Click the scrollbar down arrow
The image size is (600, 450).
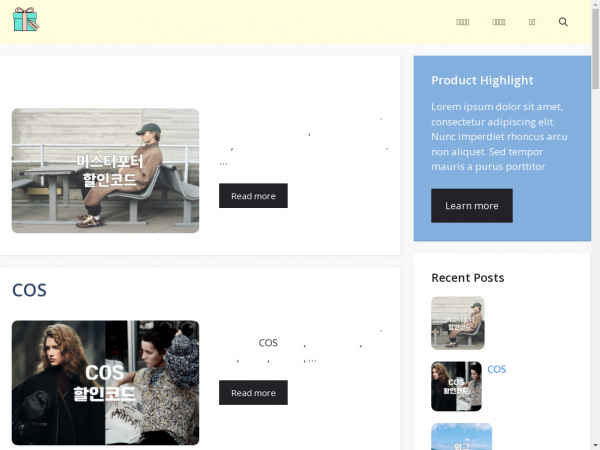(595, 447)
